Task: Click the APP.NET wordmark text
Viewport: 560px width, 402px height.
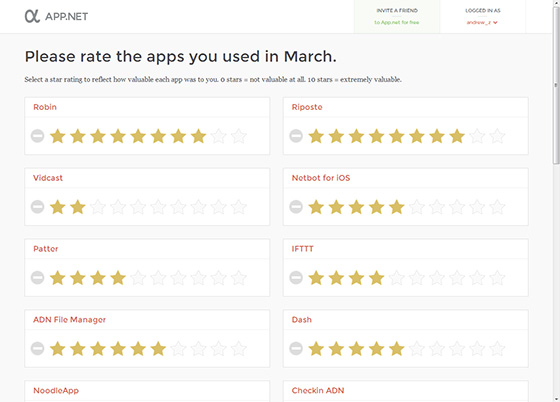Action: click(66, 16)
